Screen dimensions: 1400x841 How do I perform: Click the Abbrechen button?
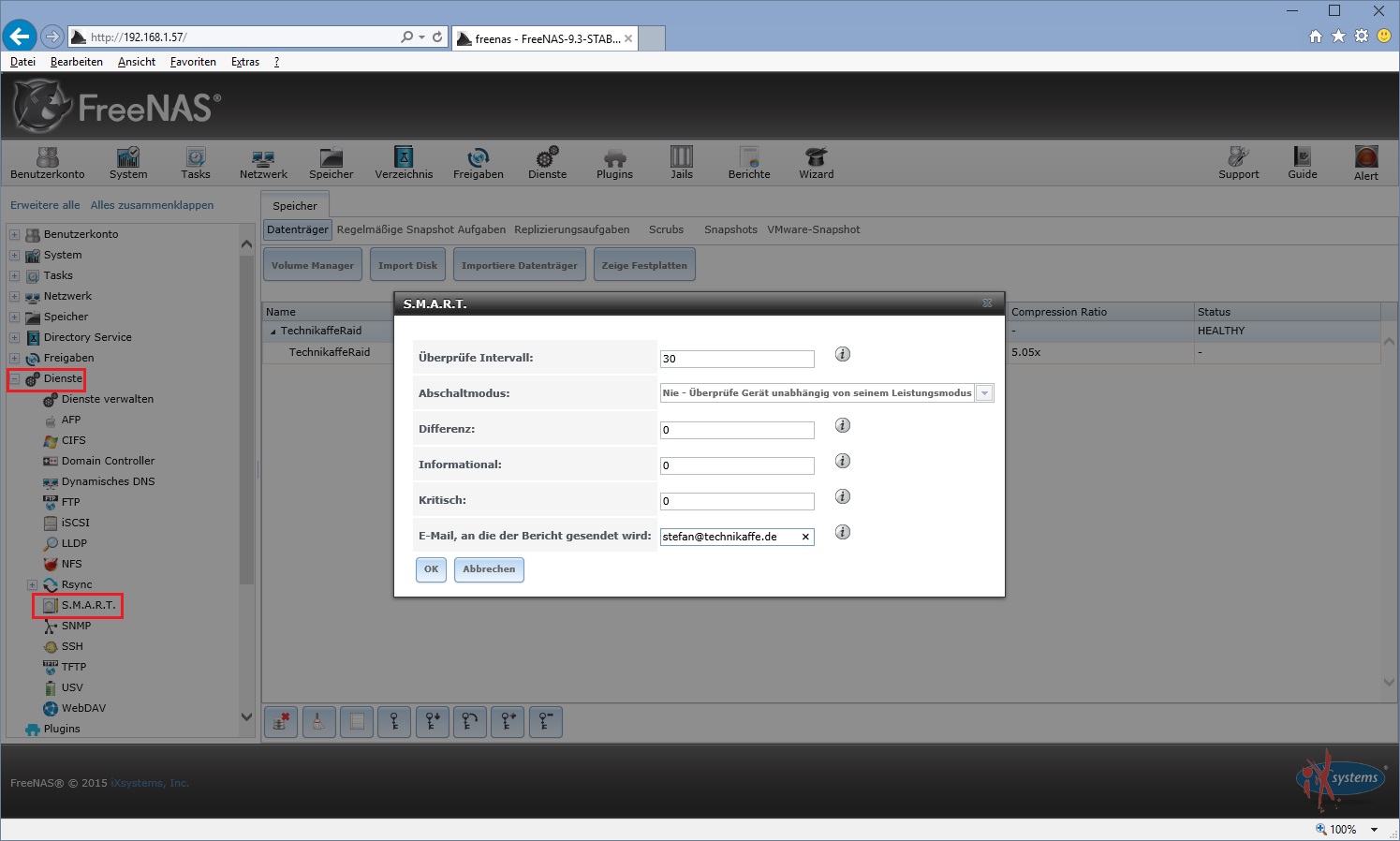point(489,569)
